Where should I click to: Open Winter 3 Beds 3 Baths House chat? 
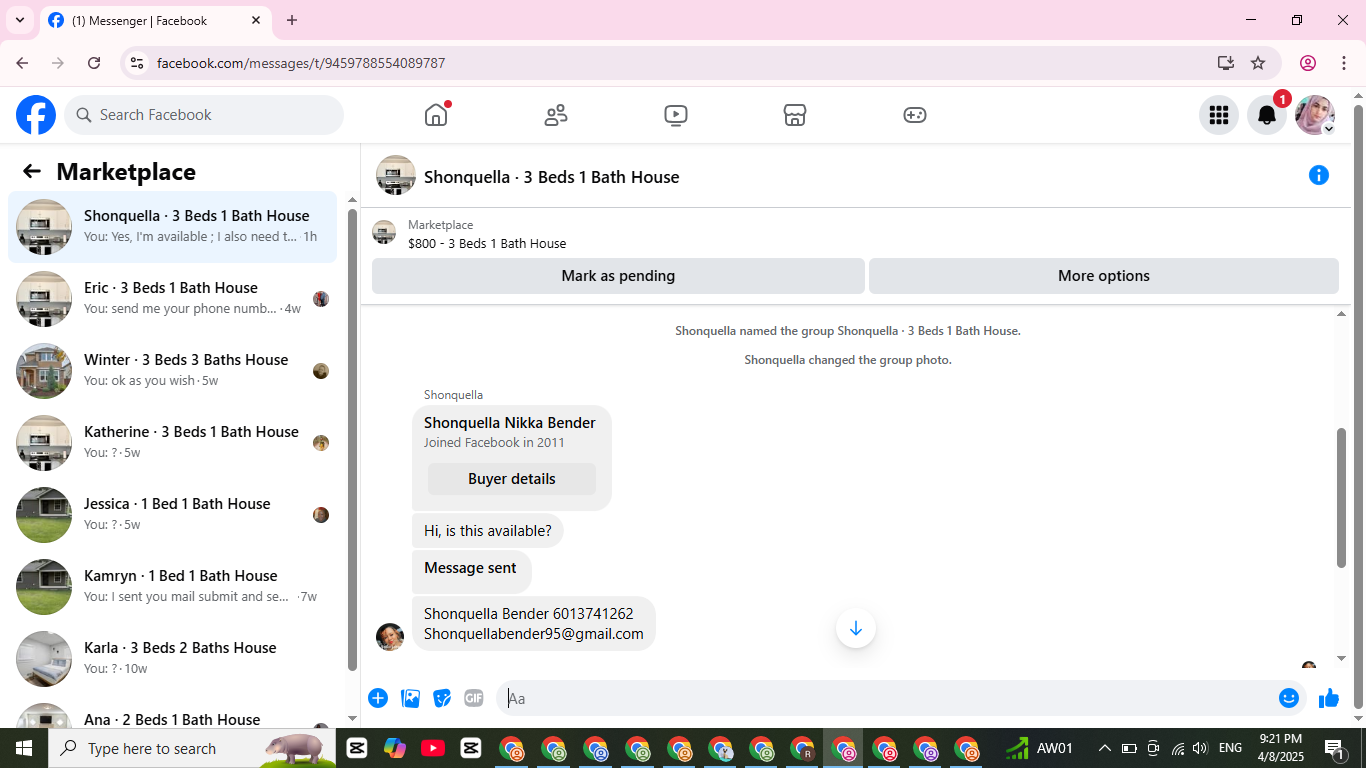[173, 371]
